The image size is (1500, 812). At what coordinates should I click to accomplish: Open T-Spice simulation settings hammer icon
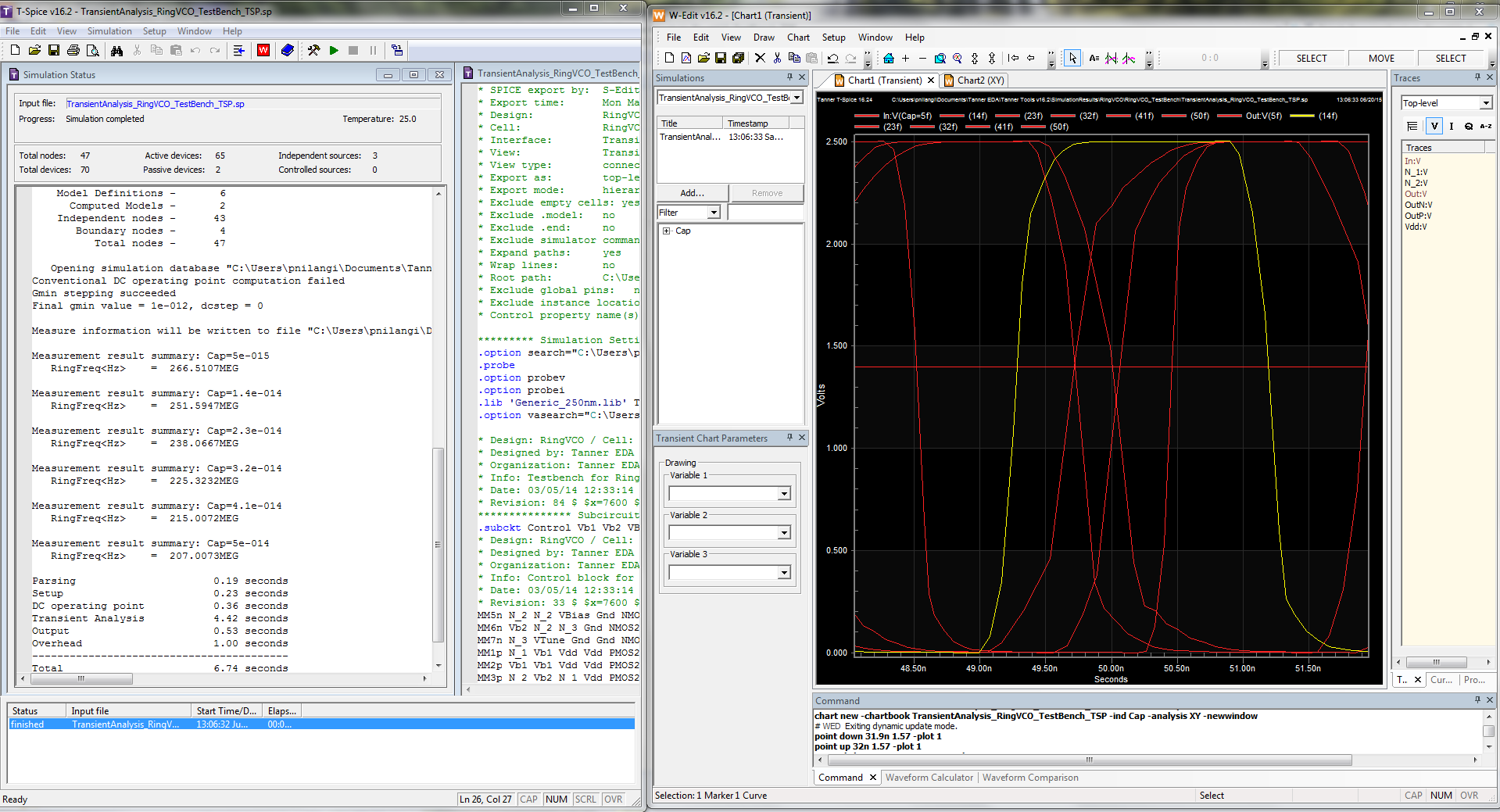[x=313, y=51]
